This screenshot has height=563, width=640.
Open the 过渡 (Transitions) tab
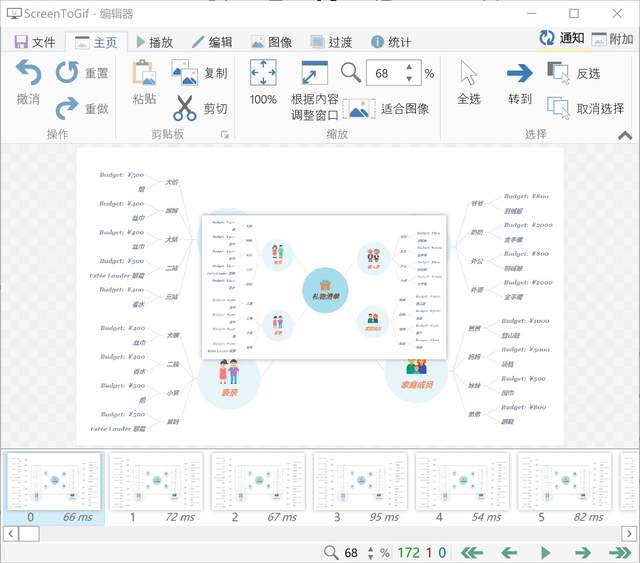point(331,42)
